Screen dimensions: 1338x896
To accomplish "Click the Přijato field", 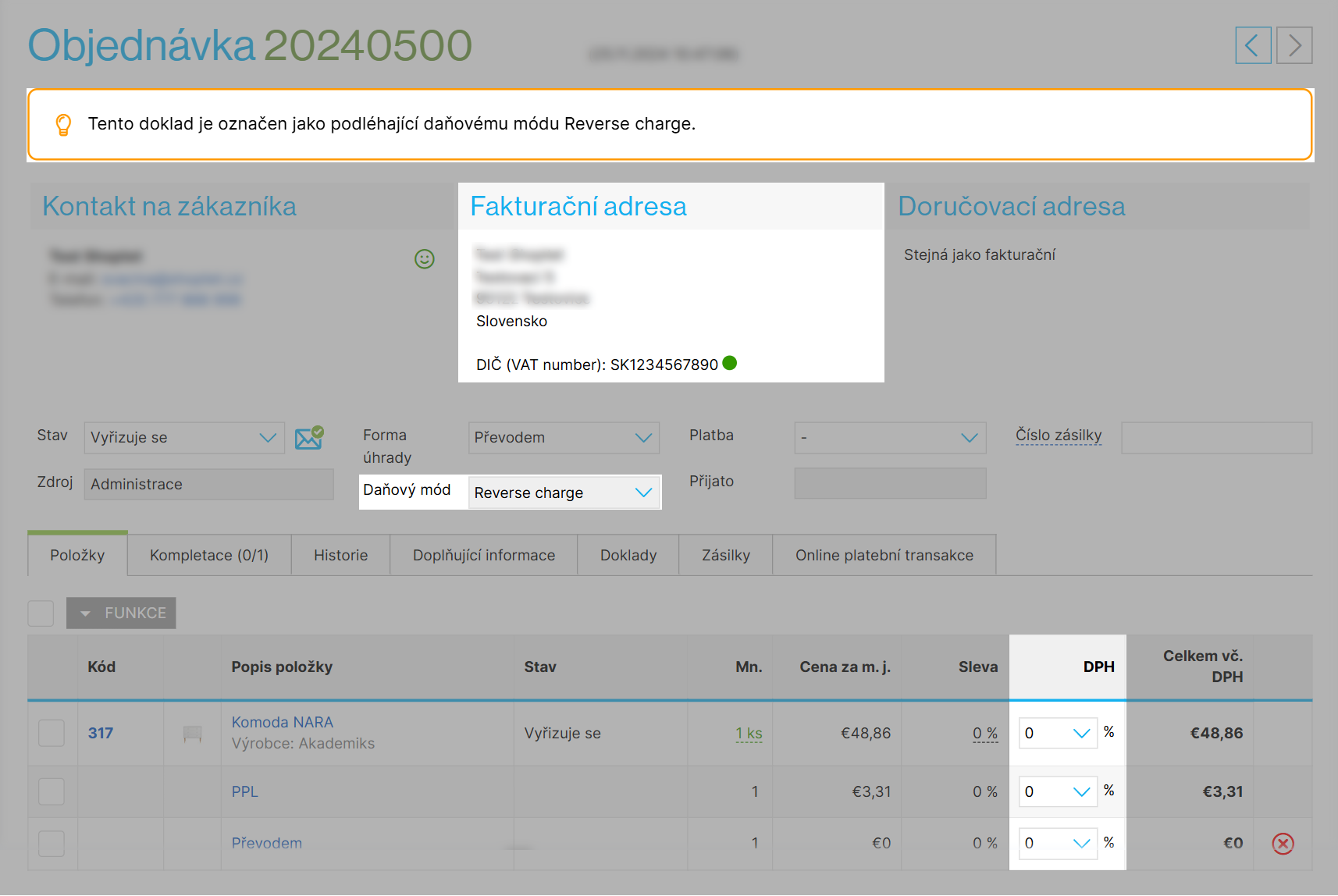I will coord(891,483).
